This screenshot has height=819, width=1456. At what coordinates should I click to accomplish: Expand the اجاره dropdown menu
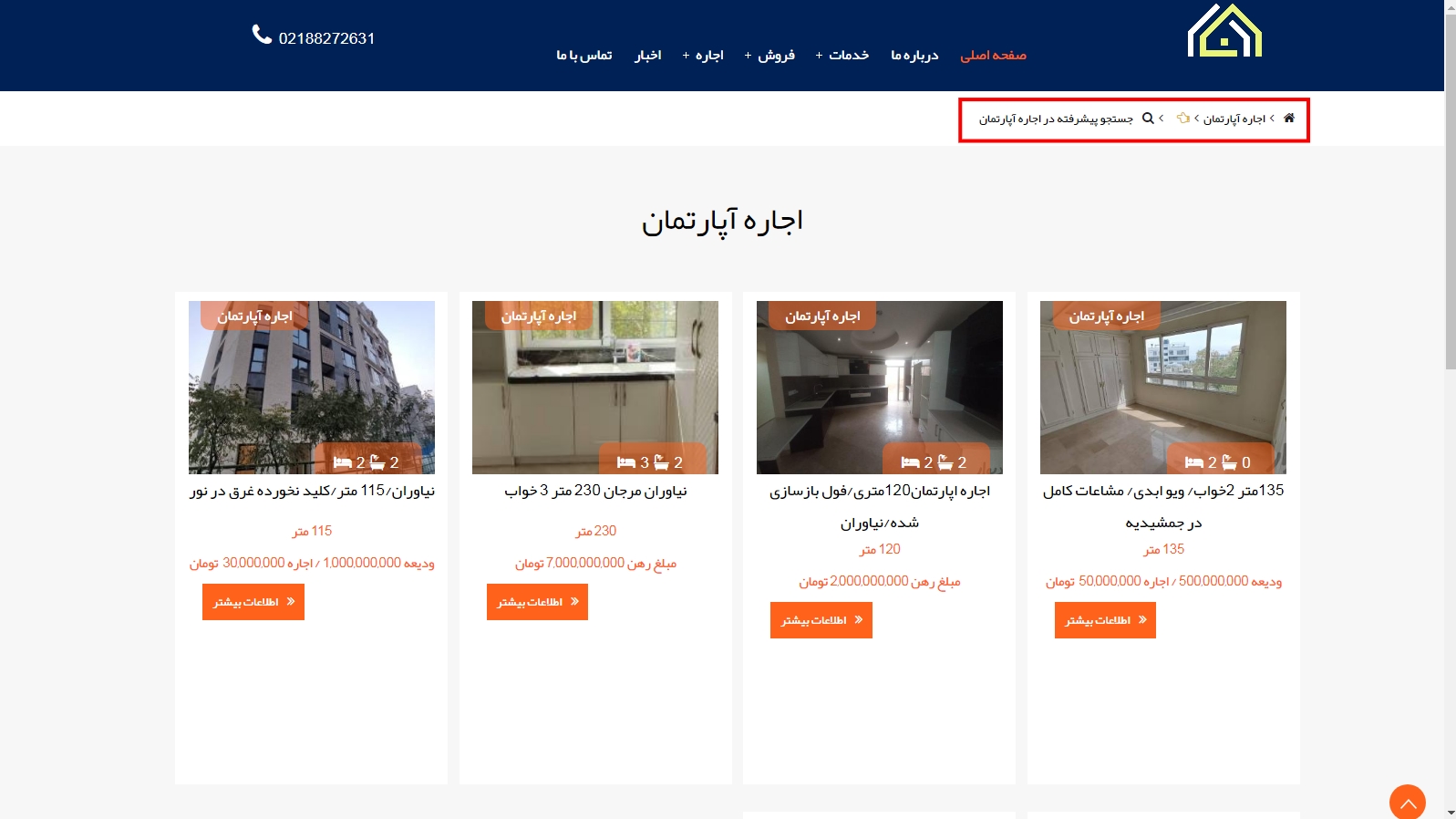[x=703, y=56]
